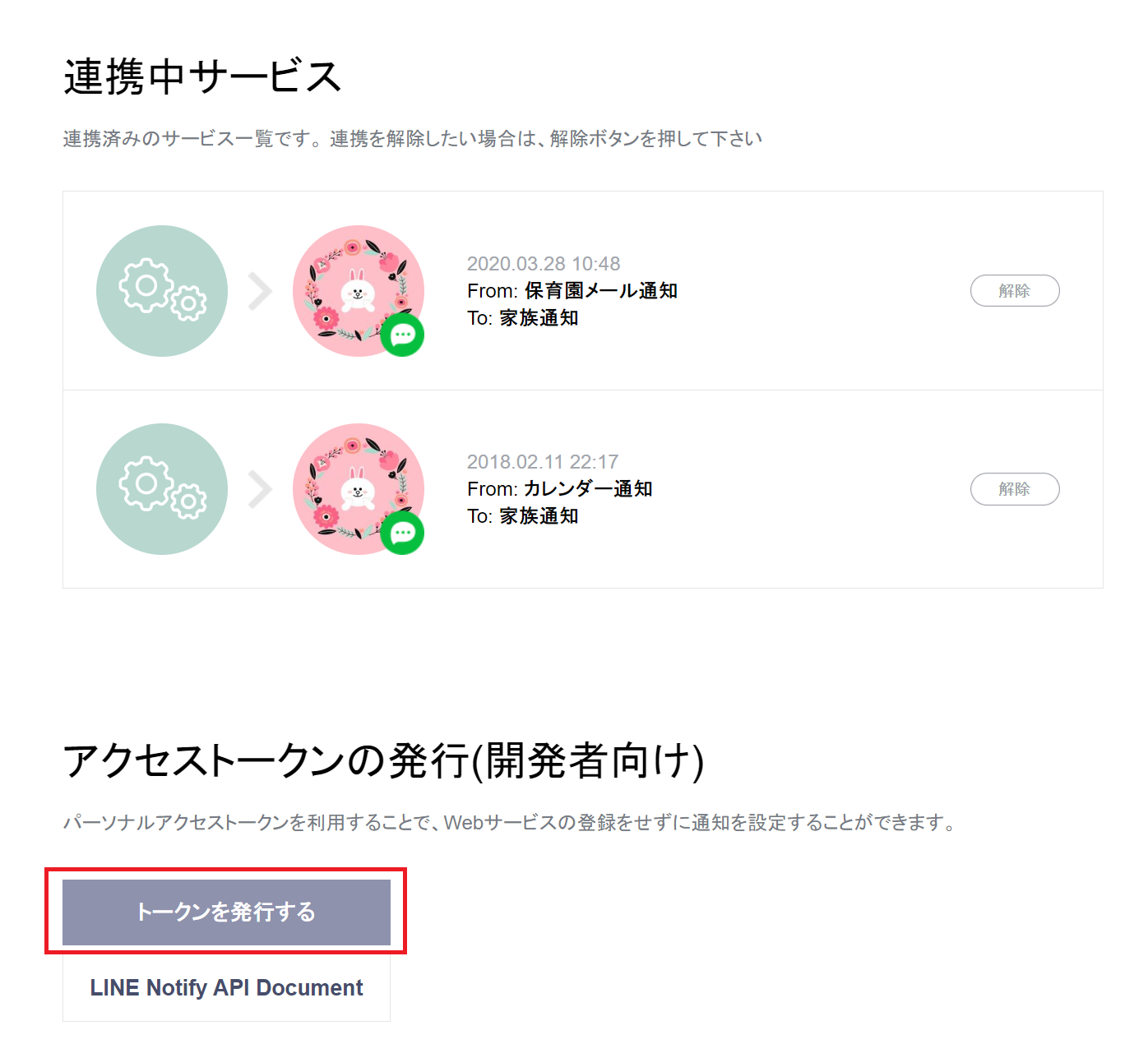
Task: Click the green chat badge in the カレンダー通知 row
Action: tap(402, 533)
